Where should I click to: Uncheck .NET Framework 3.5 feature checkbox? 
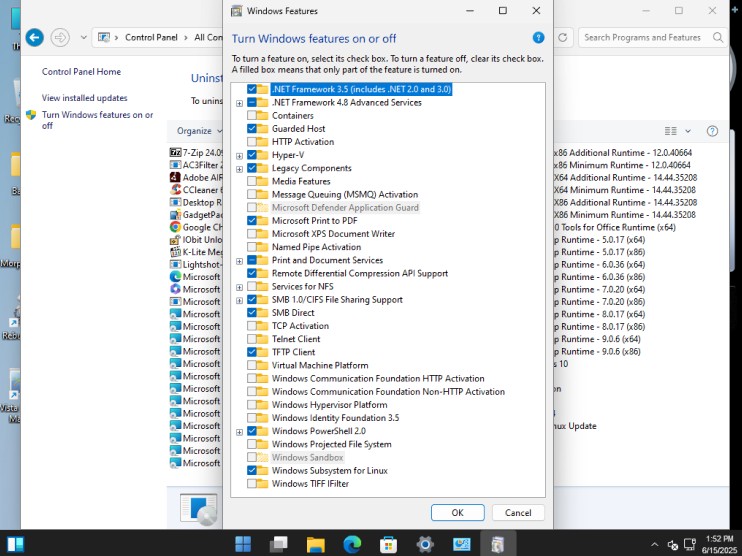(252, 89)
